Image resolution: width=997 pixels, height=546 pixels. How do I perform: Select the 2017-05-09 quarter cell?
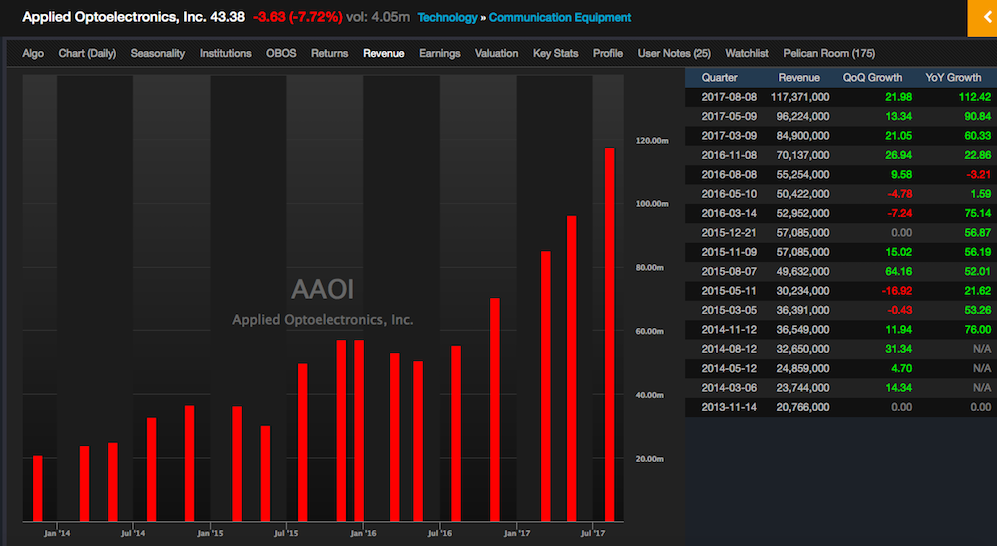[729, 116]
